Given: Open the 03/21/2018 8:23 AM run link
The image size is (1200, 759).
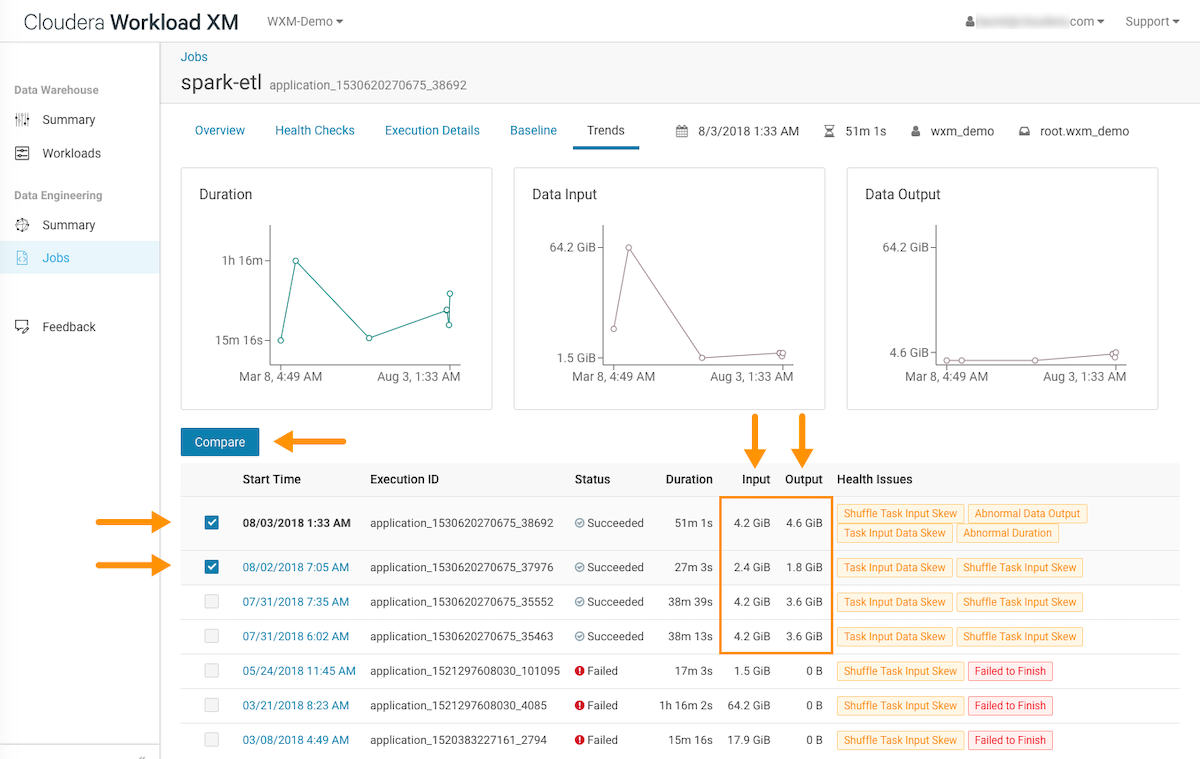Looking at the screenshot, I should 296,706.
